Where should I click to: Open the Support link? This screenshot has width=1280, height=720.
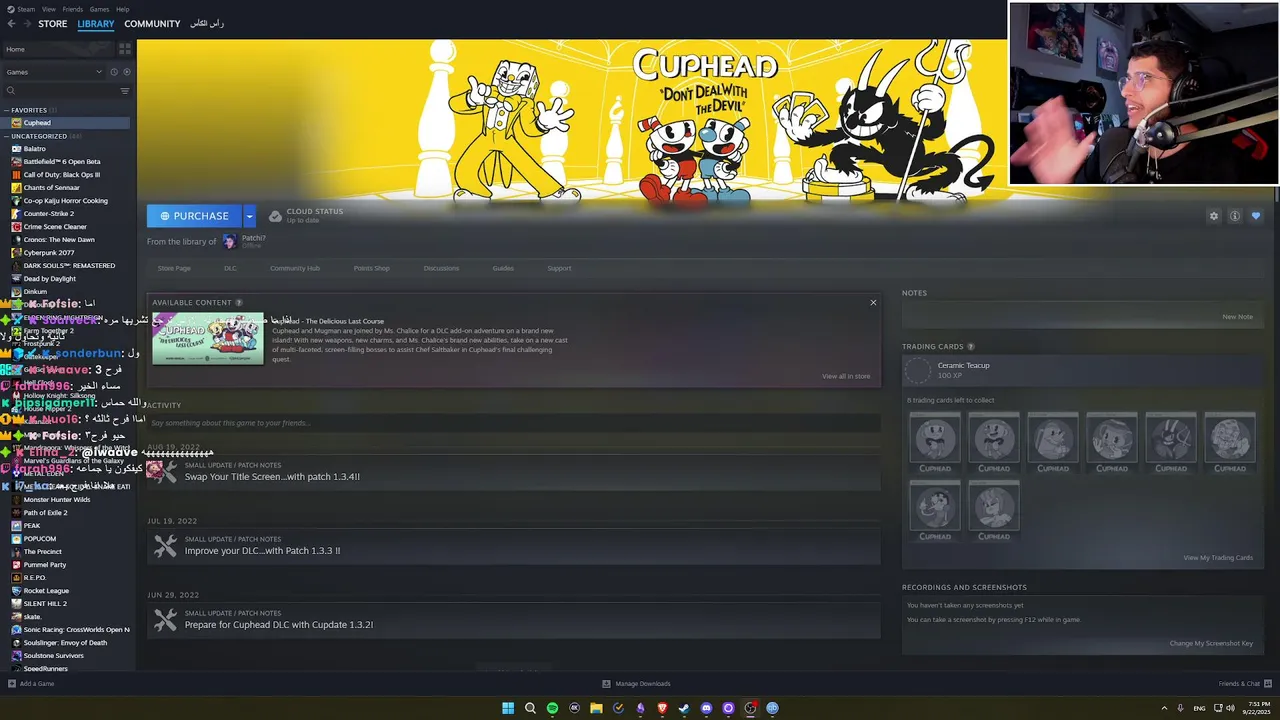click(559, 268)
